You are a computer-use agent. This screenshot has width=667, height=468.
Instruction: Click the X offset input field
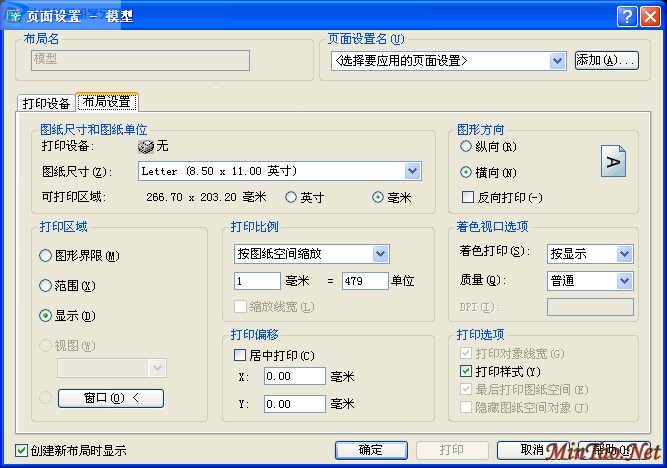pos(295,377)
